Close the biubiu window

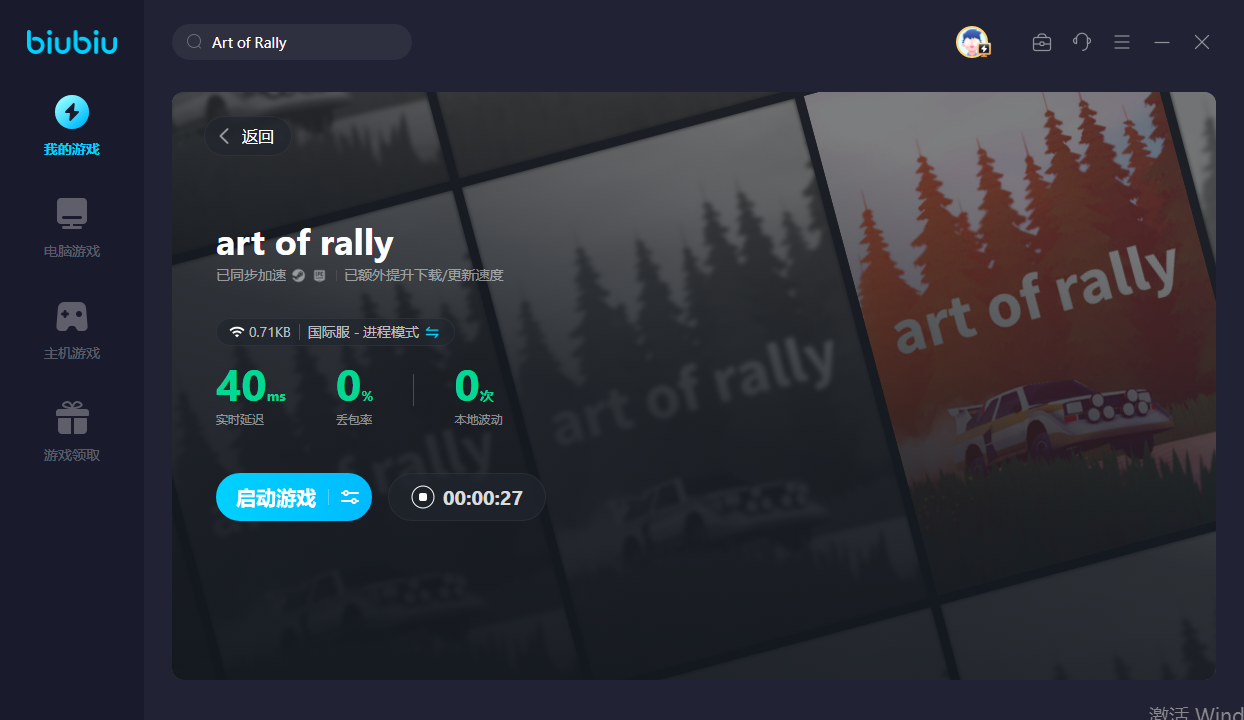[1202, 42]
